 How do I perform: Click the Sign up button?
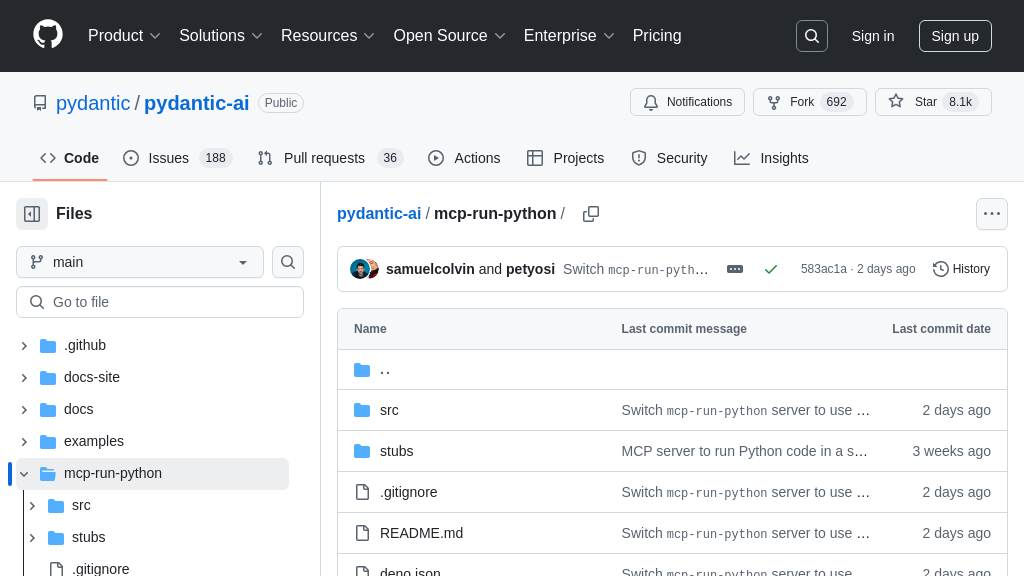click(954, 36)
